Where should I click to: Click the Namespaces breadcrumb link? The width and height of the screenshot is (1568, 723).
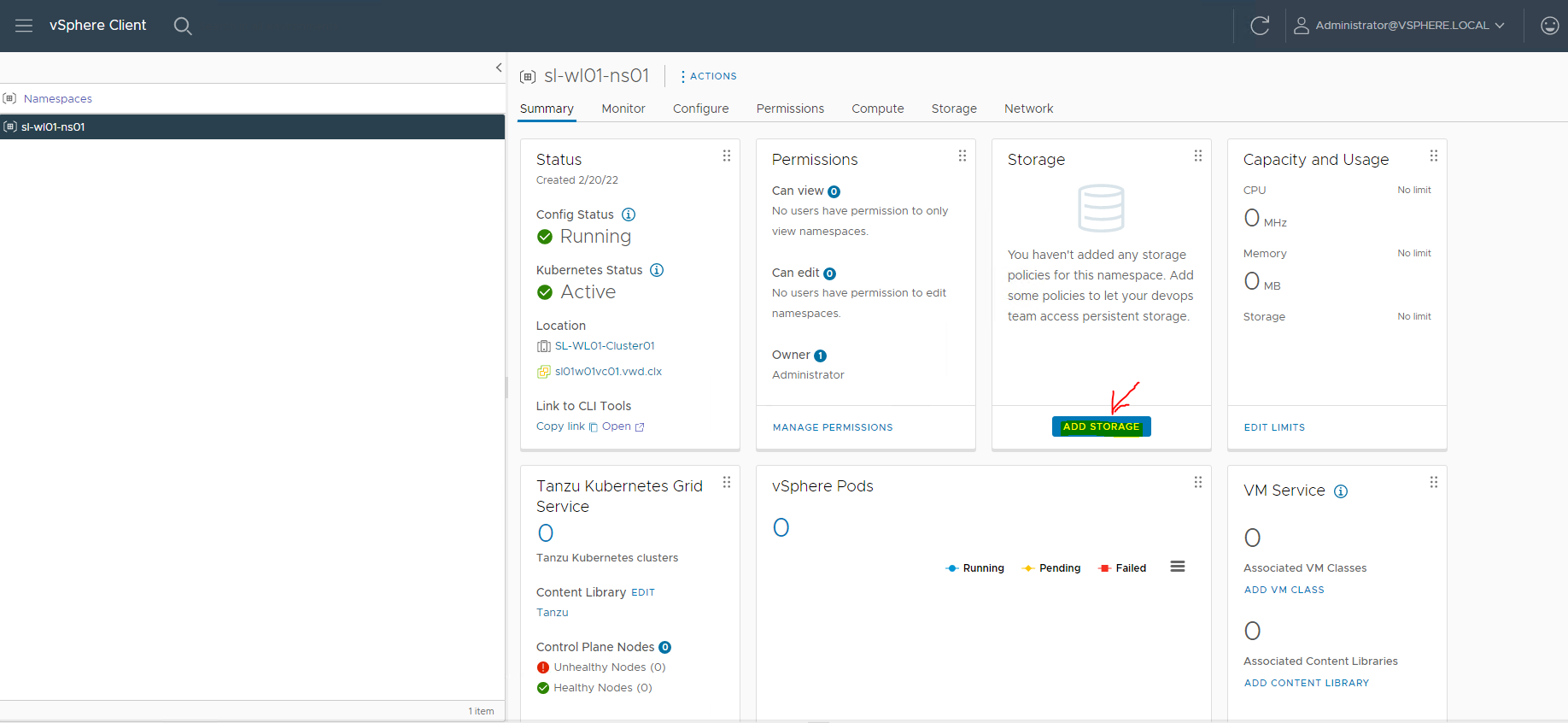58,98
